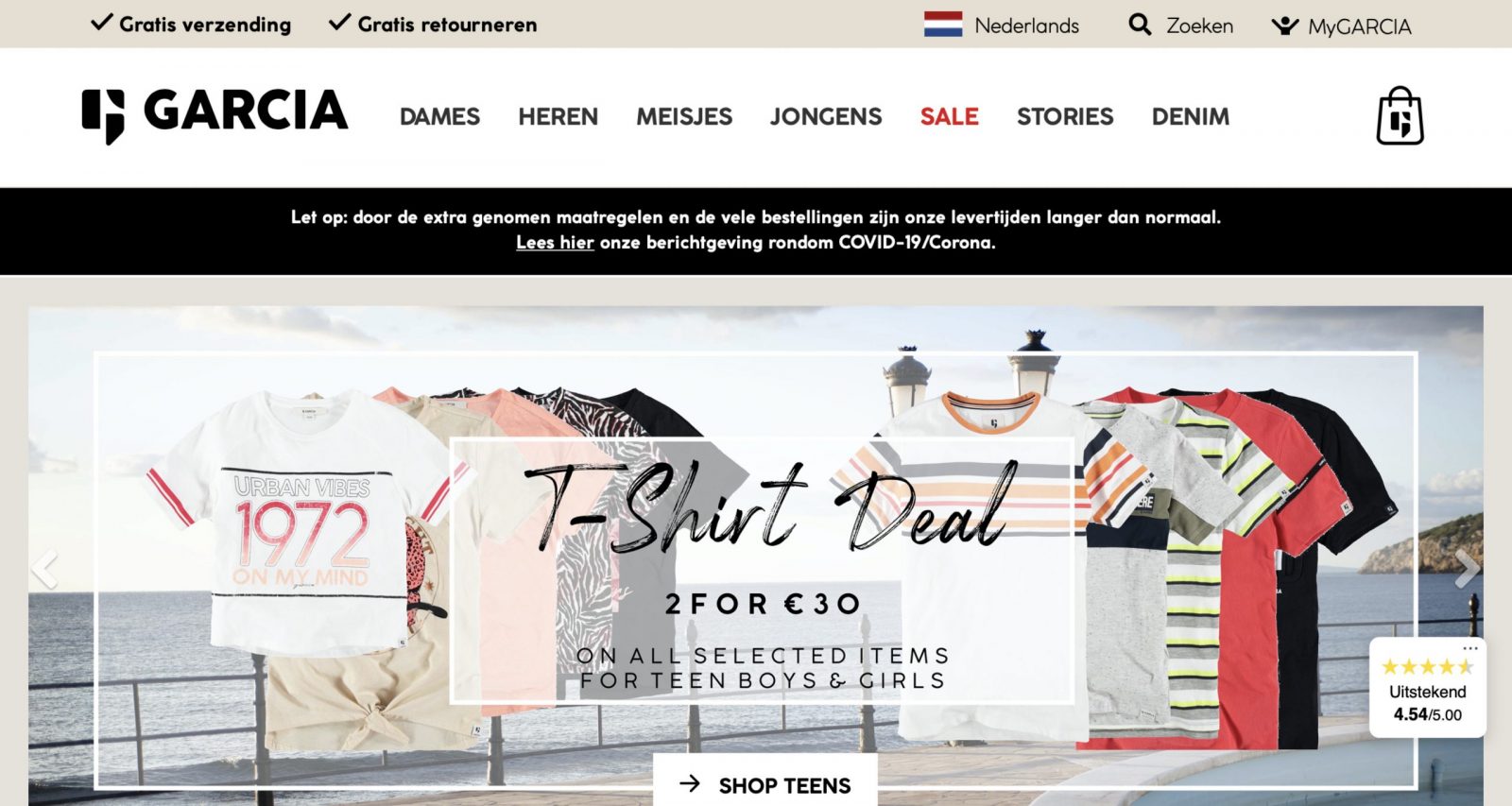Go to previous slide with left arrow
Image resolution: width=1512 pixels, height=806 pixels.
click(x=44, y=569)
